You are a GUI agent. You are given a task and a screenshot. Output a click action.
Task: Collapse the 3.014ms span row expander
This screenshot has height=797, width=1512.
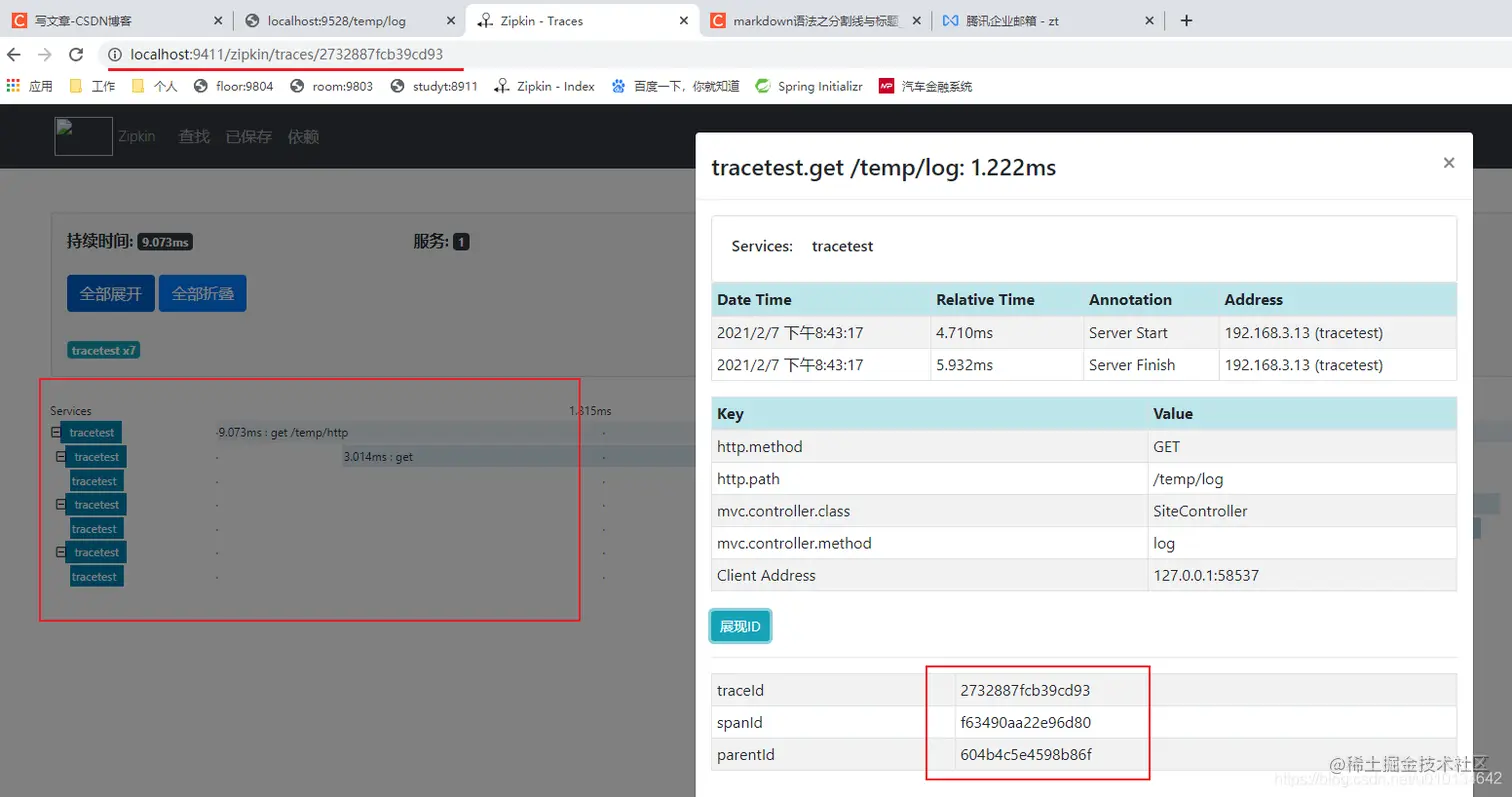coord(61,457)
